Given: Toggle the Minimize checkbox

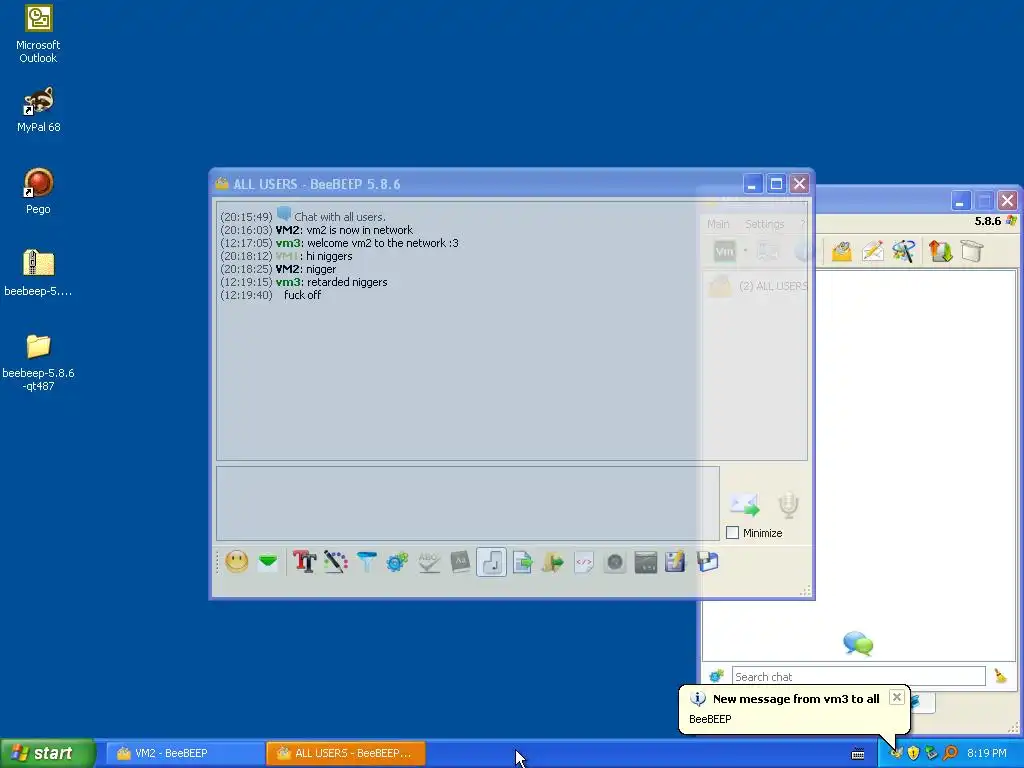Looking at the screenshot, I should 733,533.
